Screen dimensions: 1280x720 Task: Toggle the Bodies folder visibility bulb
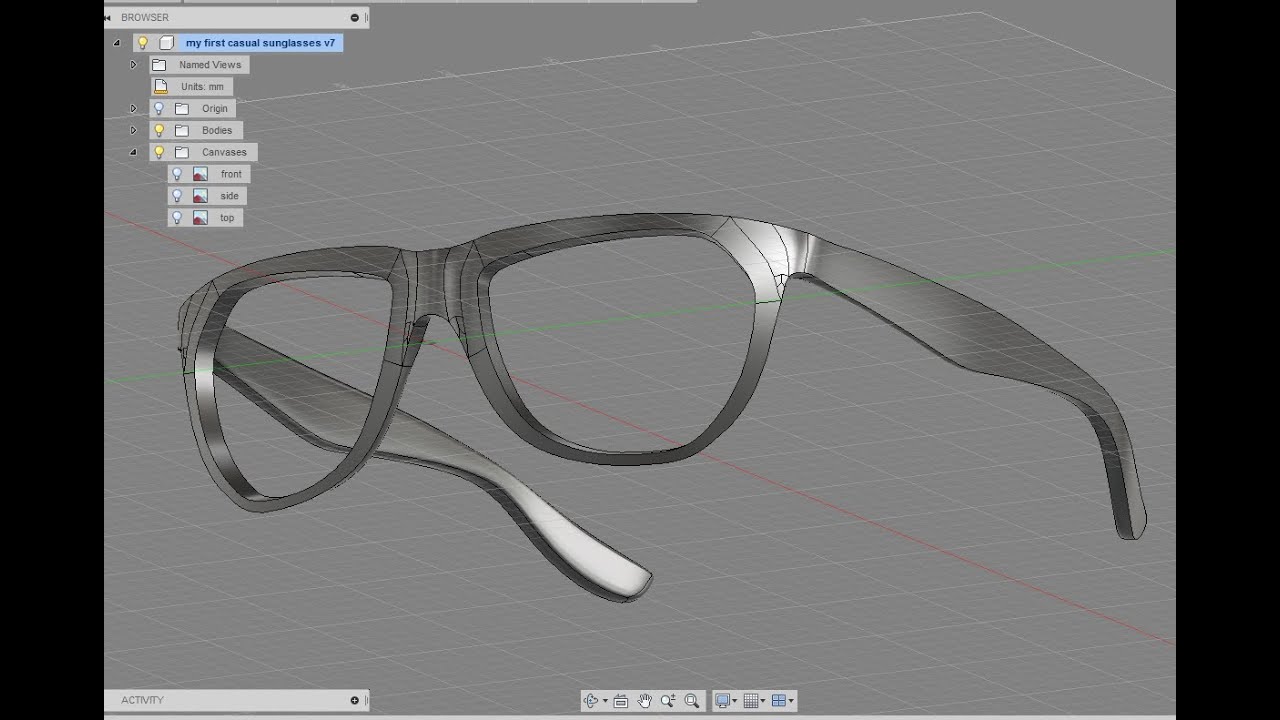pyautogui.click(x=158, y=130)
